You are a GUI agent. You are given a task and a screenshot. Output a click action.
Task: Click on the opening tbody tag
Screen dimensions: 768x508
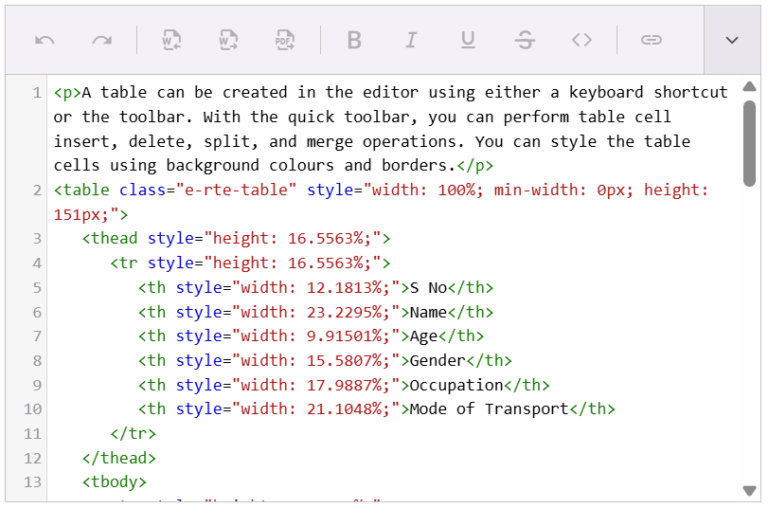114,482
